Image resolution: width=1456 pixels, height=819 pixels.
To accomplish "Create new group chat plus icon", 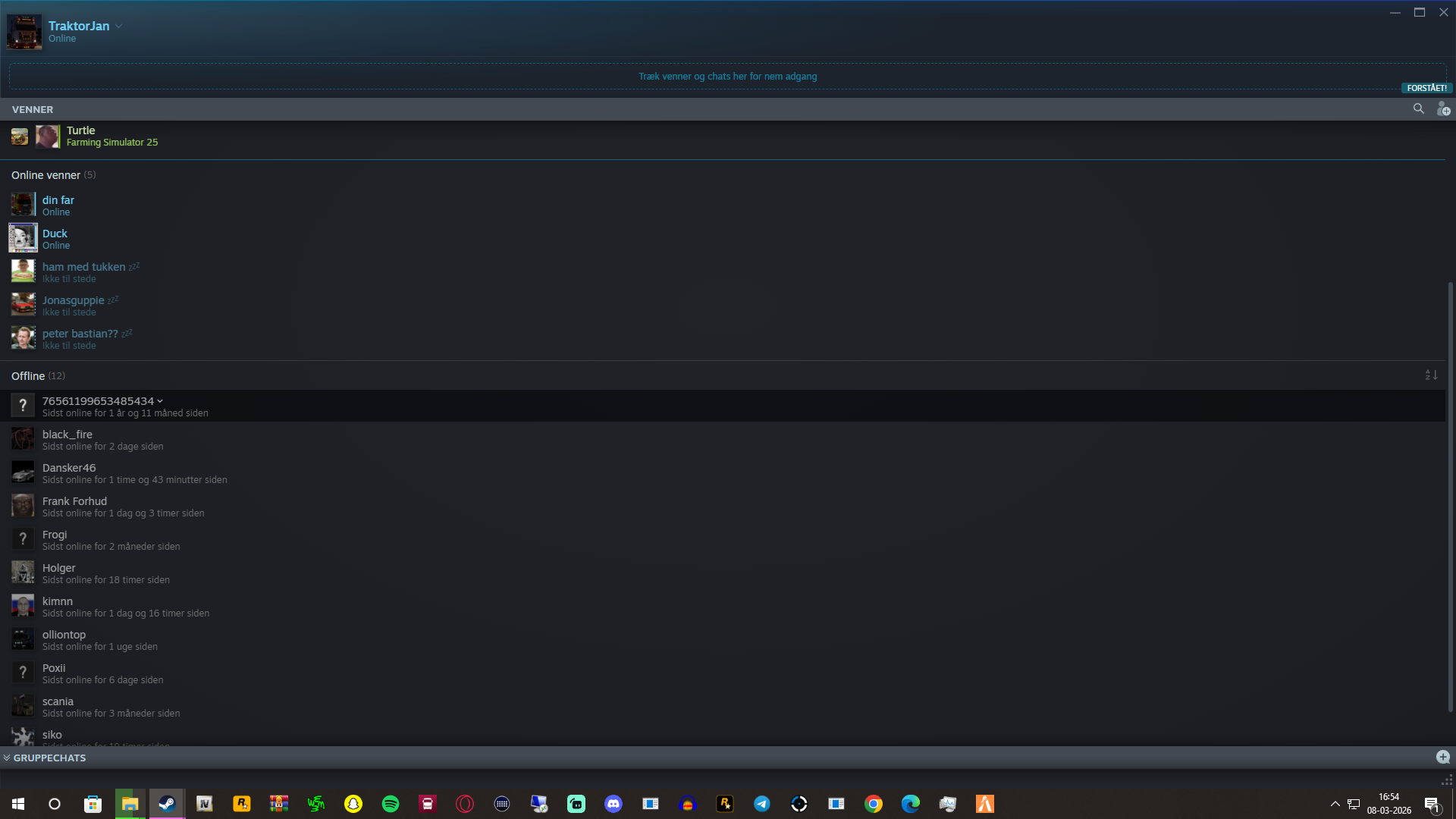I will point(1442,757).
